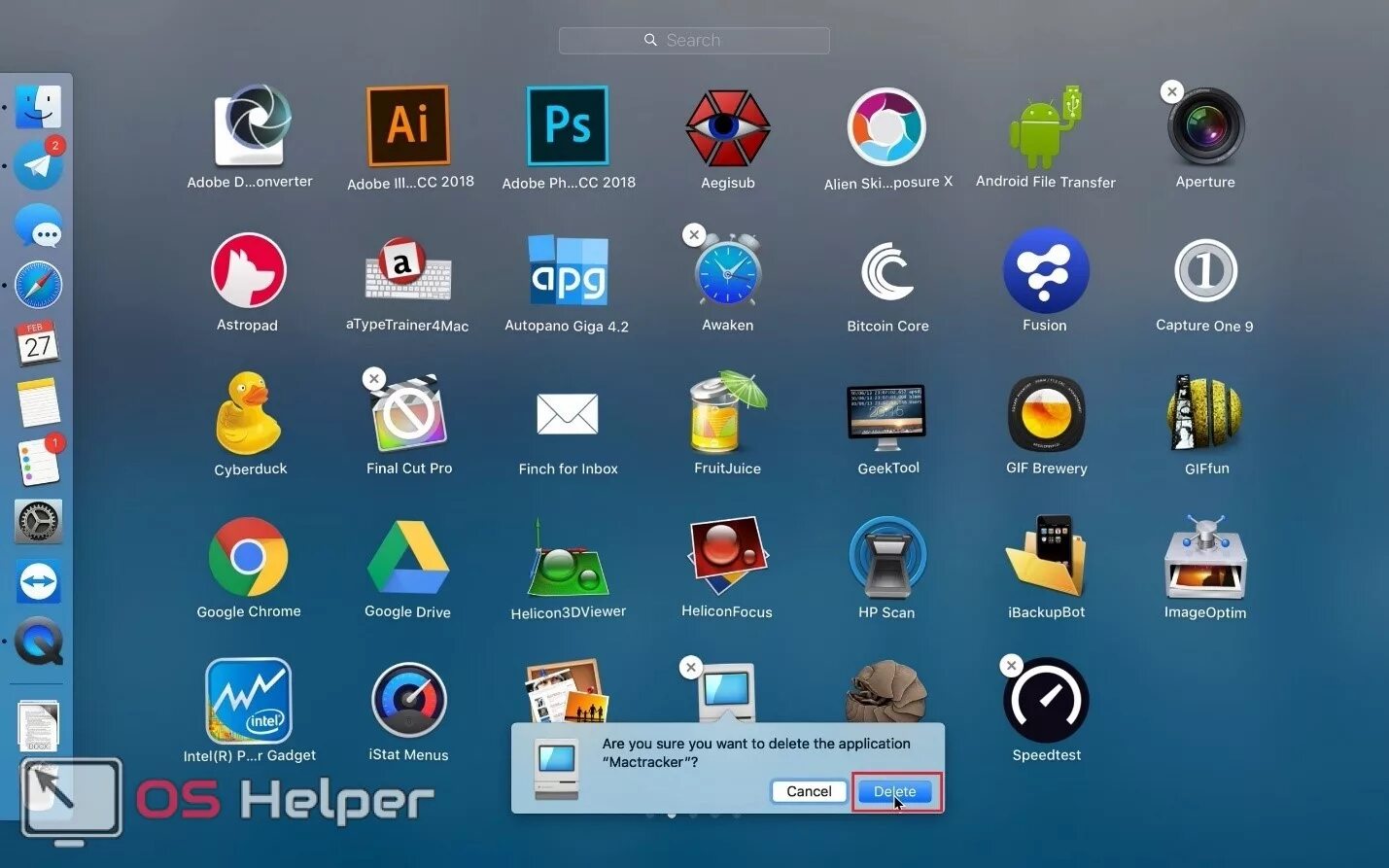Screen dimensions: 1389x868
Task: Launch Astropad
Action: (248, 270)
